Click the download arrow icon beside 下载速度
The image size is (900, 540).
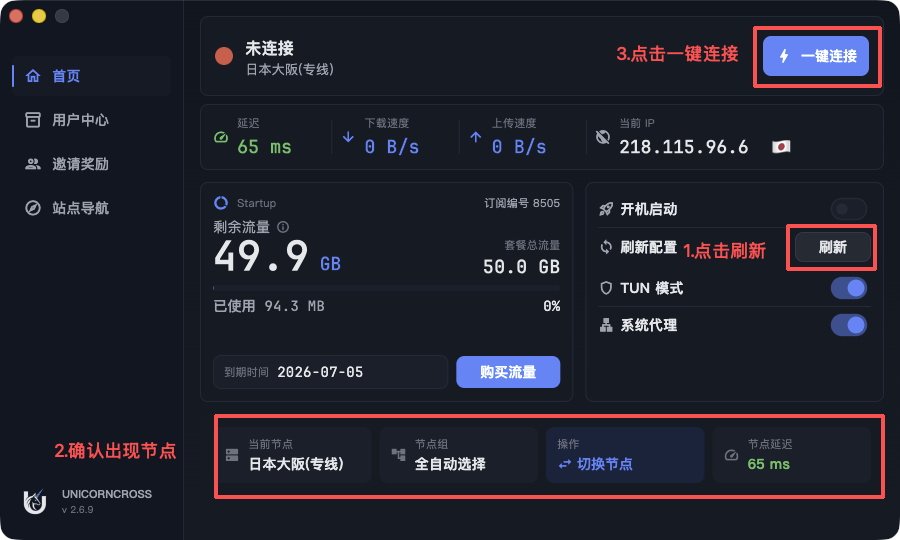click(348, 137)
